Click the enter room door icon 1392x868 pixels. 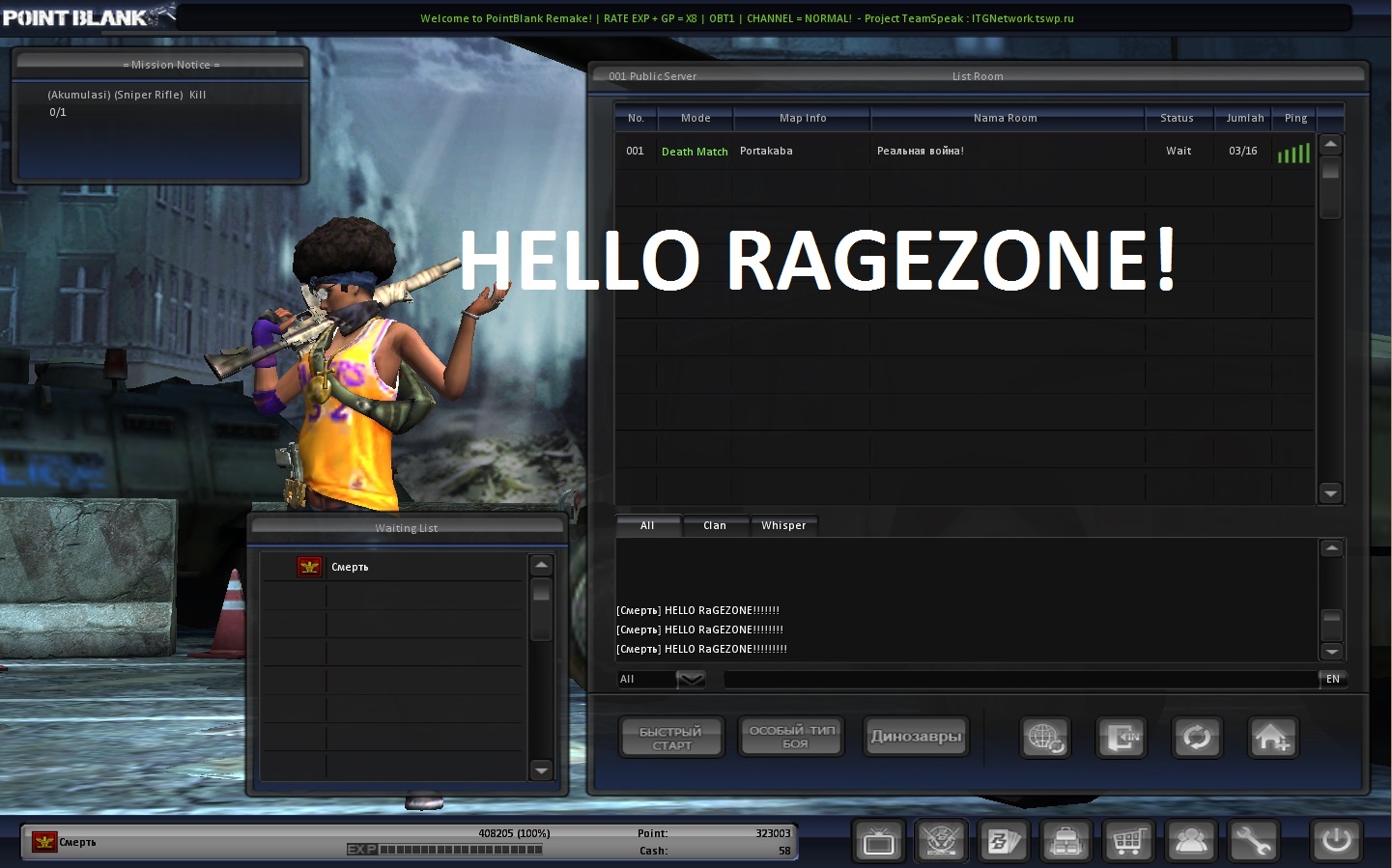1122,738
